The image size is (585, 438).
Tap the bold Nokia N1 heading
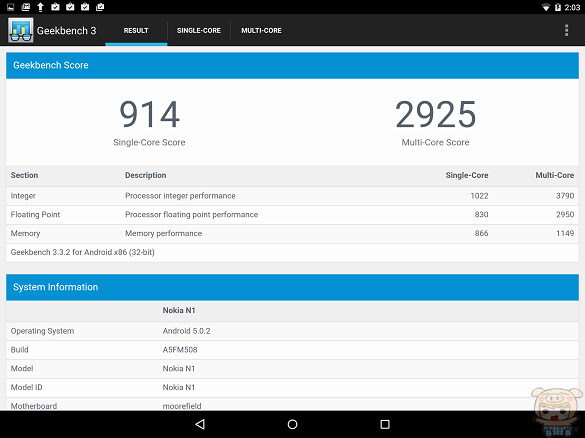(179, 310)
